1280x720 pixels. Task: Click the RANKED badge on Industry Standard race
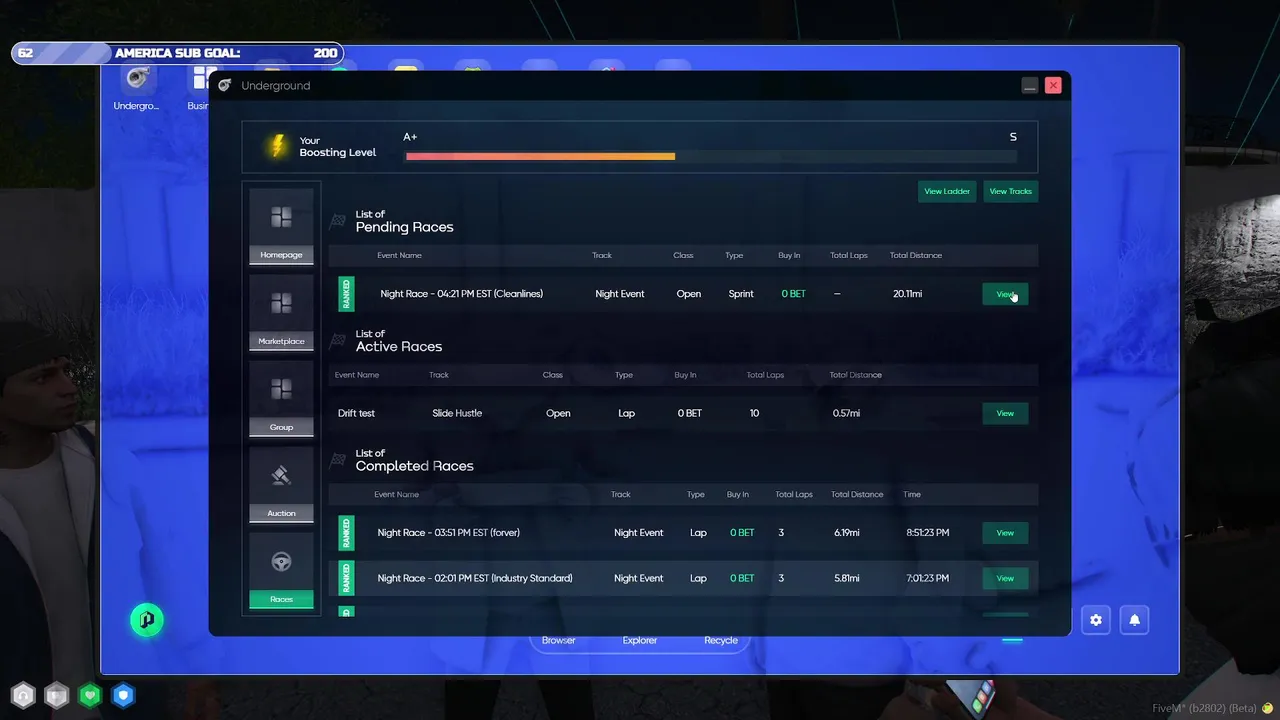tap(346, 578)
